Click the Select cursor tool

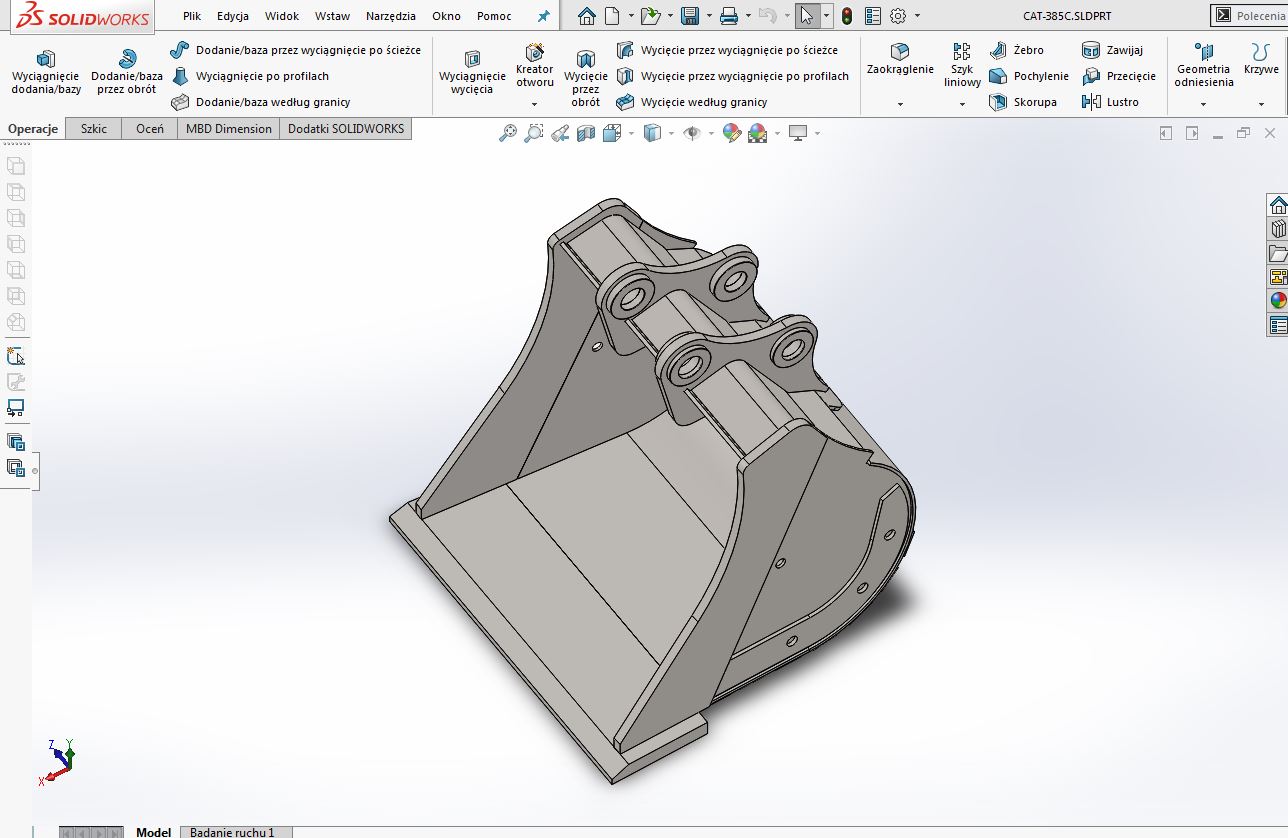coord(807,16)
